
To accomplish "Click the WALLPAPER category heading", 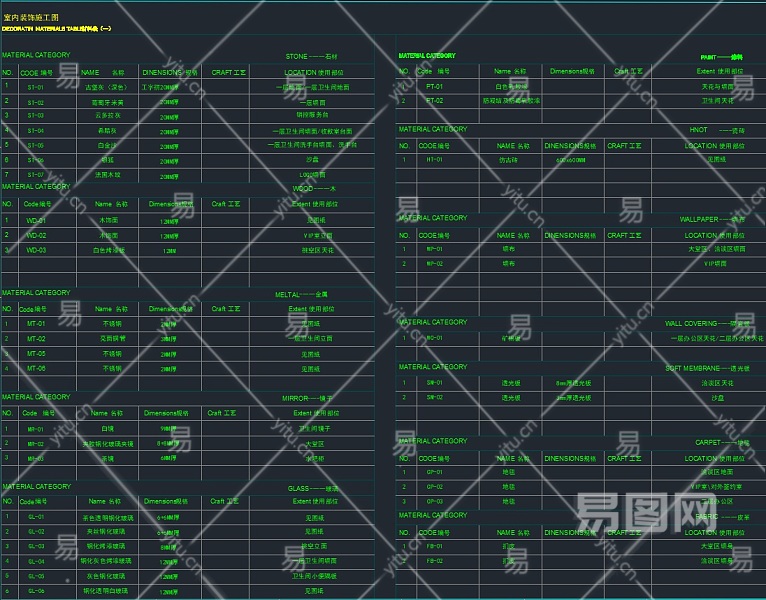I will click(712, 219).
